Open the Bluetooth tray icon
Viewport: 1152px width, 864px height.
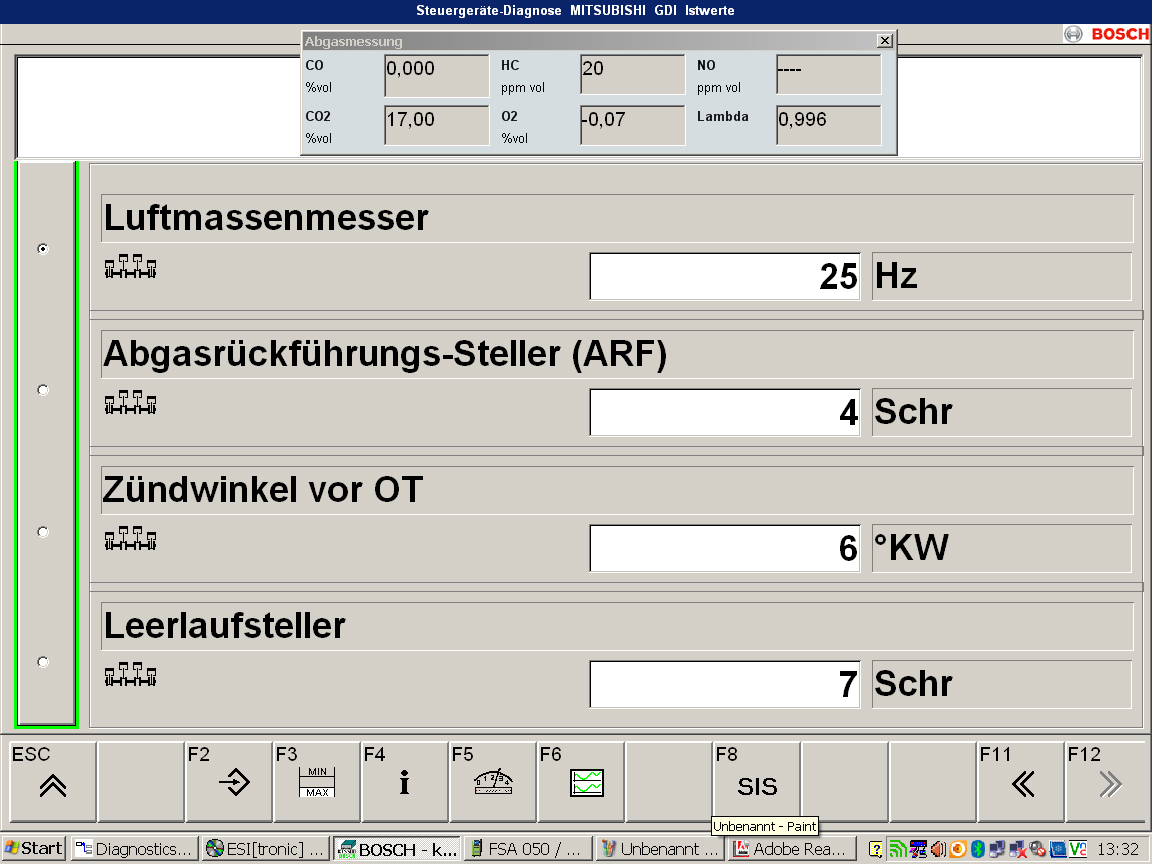pyautogui.click(x=978, y=849)
